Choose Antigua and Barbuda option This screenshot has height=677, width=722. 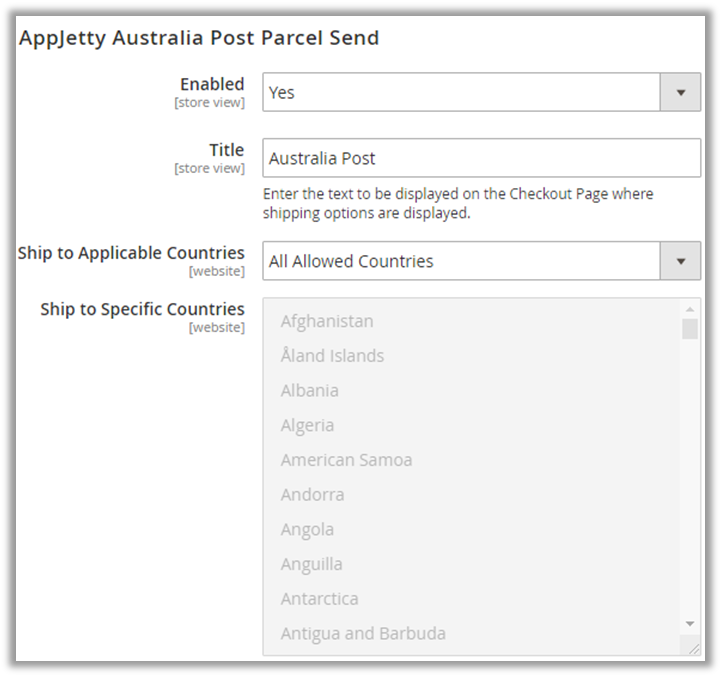363,633
